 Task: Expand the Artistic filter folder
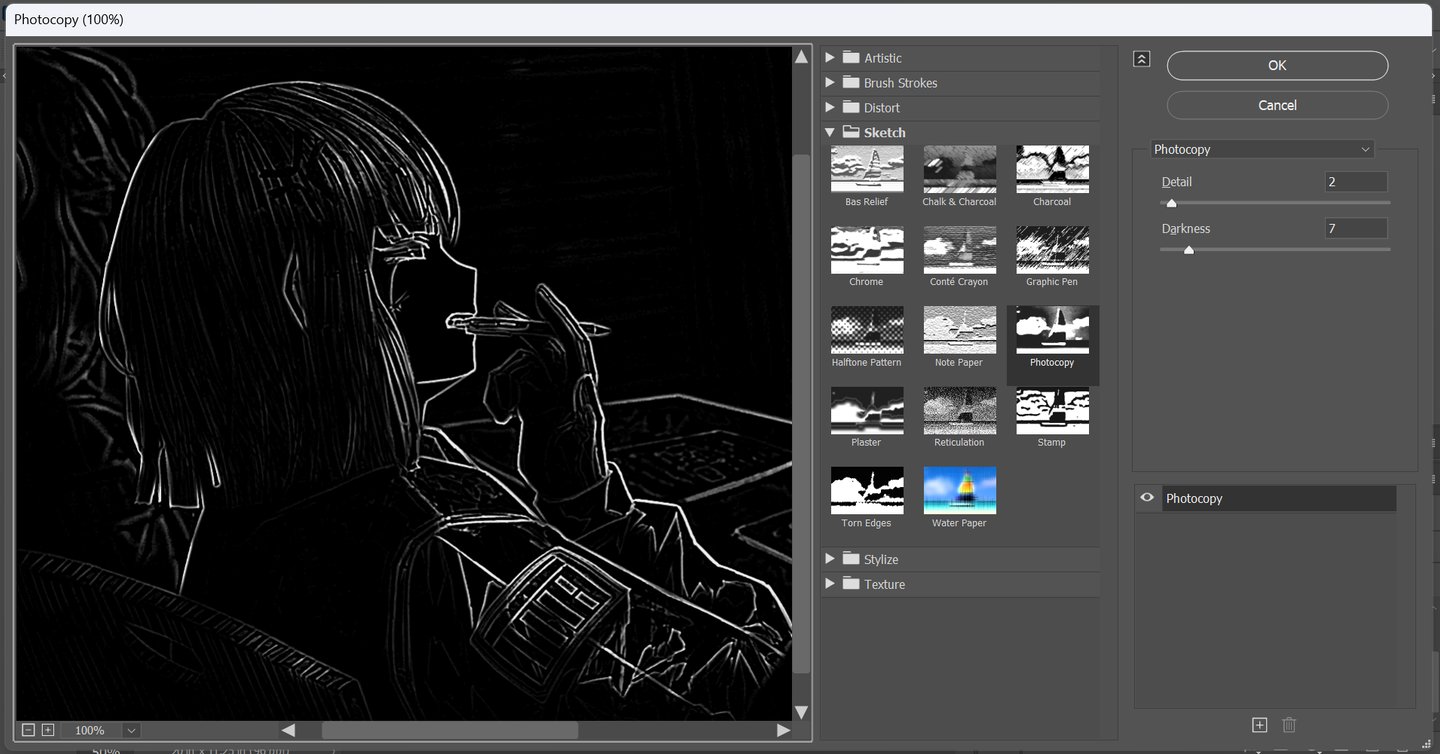(830, 58)
